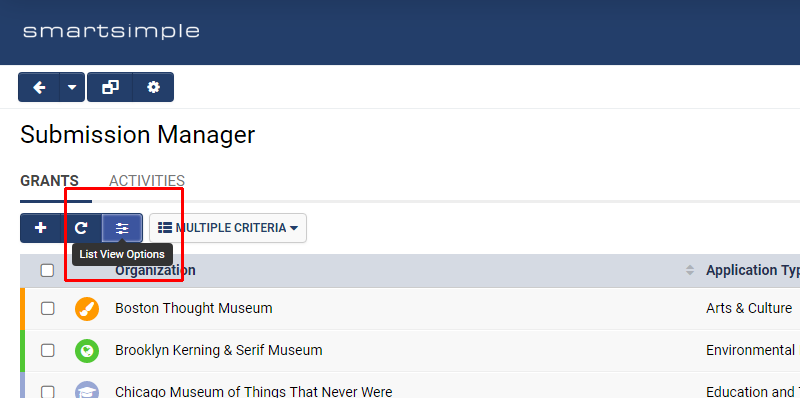This screenshot has width=800, height=398.
Task: Click the green Environmental globe icon
Action: pyautogui.click(x=87, y=351)
